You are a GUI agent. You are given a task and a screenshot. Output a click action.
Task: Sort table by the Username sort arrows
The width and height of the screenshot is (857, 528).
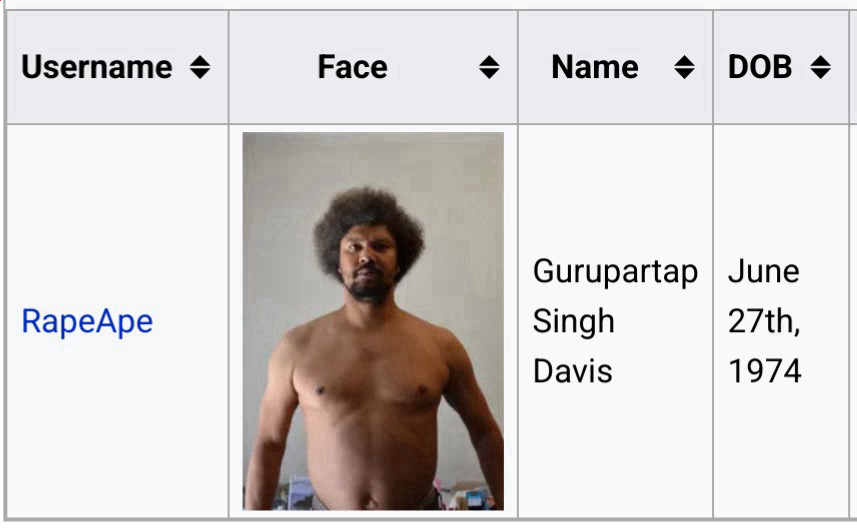[200, 67]
